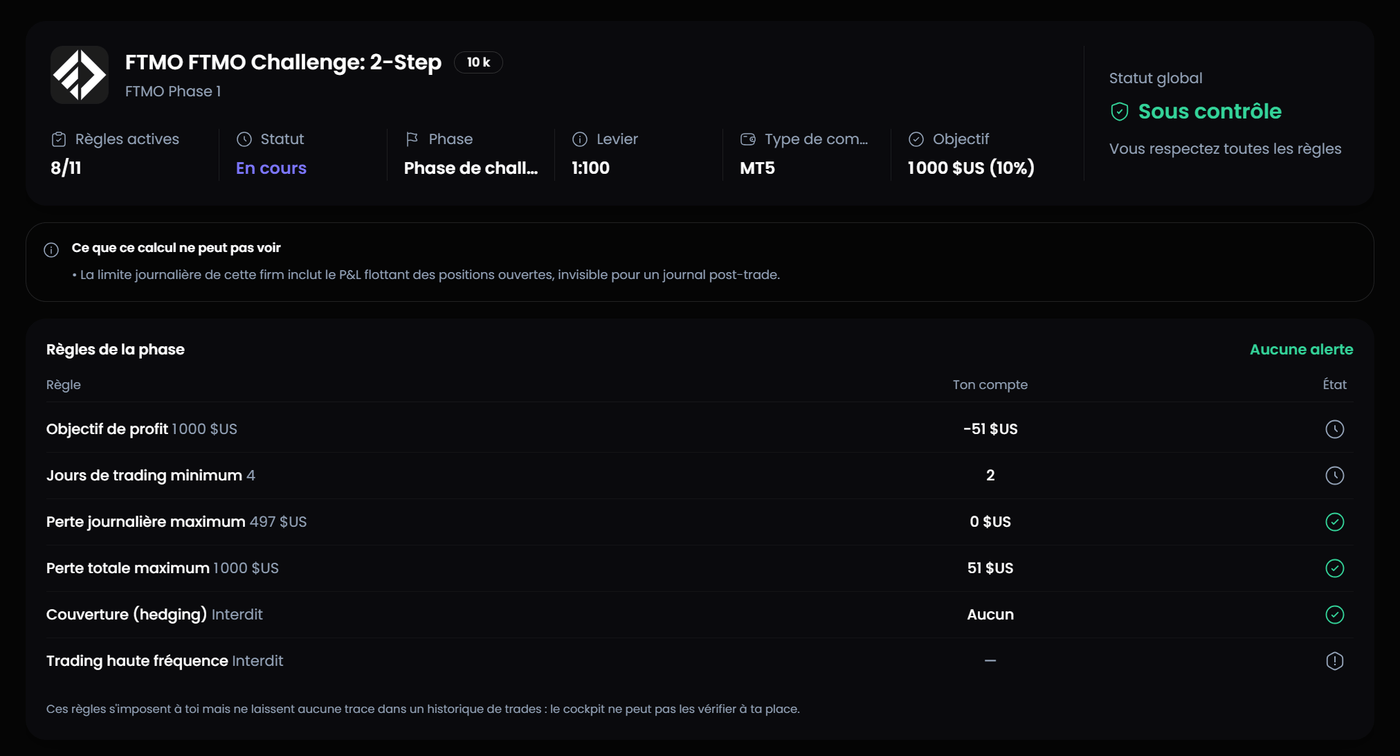This screenshot has width=1400, height=756.
Task: Click the checkmark icon beside Objectif
Action: point(916,139)
